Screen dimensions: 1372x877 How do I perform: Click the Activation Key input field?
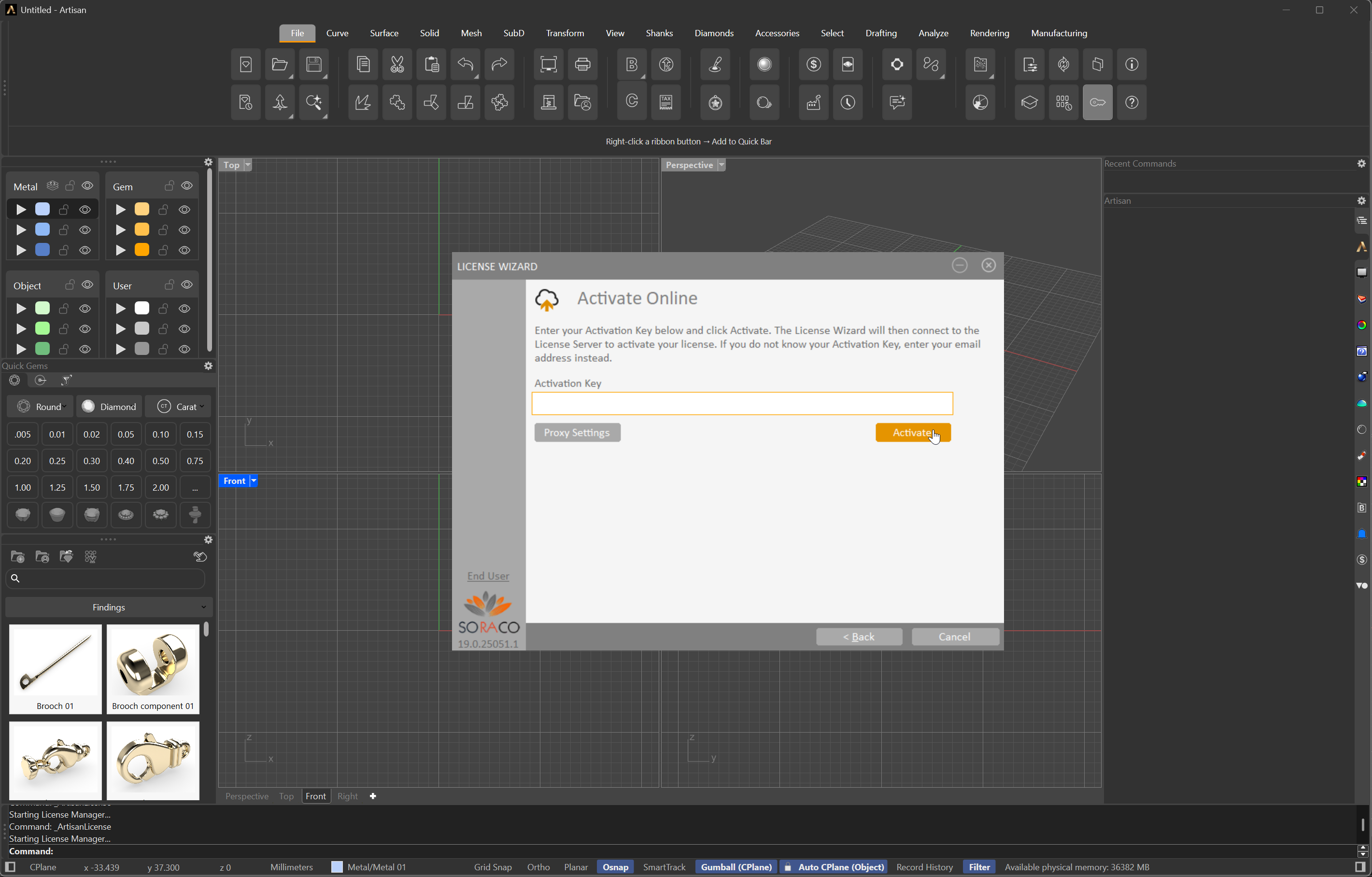pyautogui.click(x=742, y=403)
